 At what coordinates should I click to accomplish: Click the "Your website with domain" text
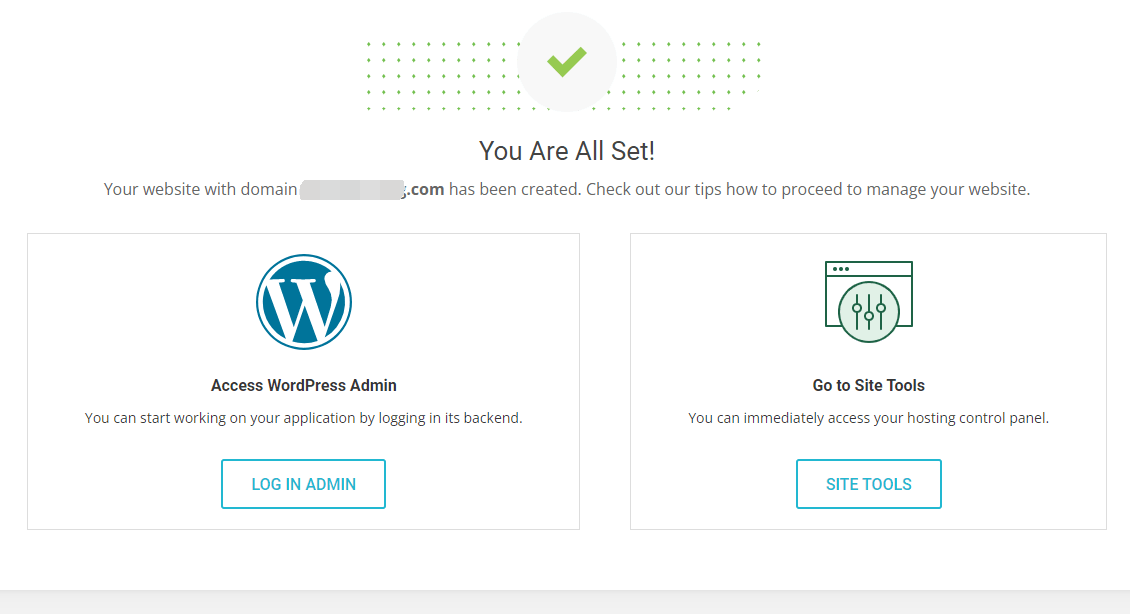200,189
